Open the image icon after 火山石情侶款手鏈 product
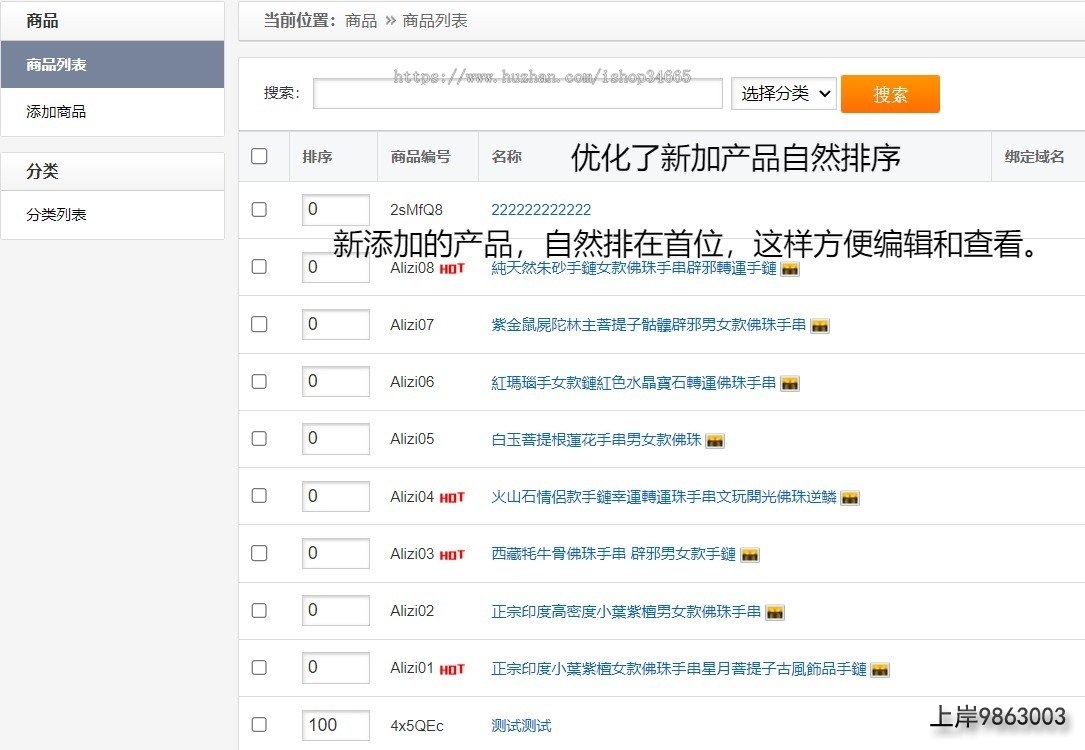This screenshot has height=750, width=1085. (x=849, y=497)
